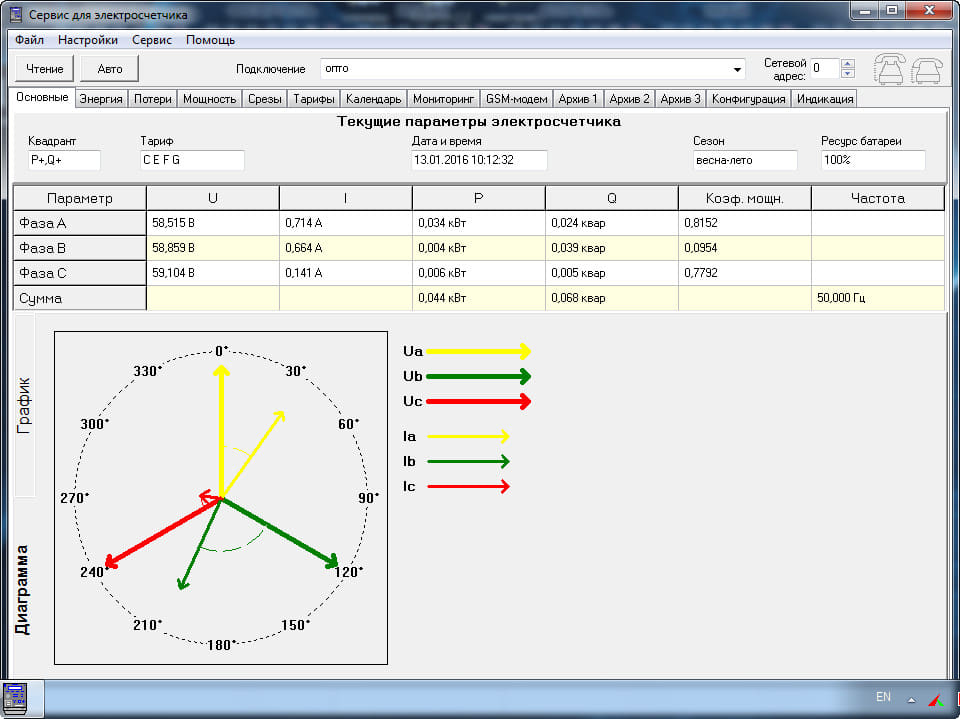960x719 pixels.
Task: Click the app icon in the title bar
Action: tap(16, 14)
